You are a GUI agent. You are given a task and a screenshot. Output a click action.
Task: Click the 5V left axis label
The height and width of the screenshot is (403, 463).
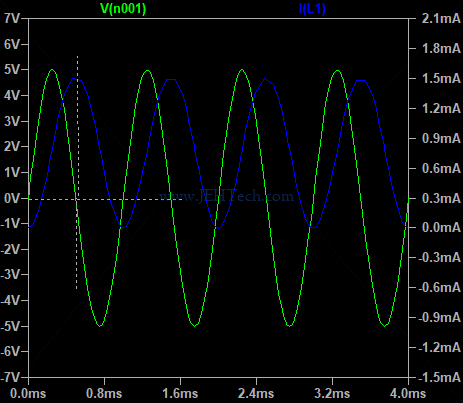pyautogui.click(x=11, y=70)
